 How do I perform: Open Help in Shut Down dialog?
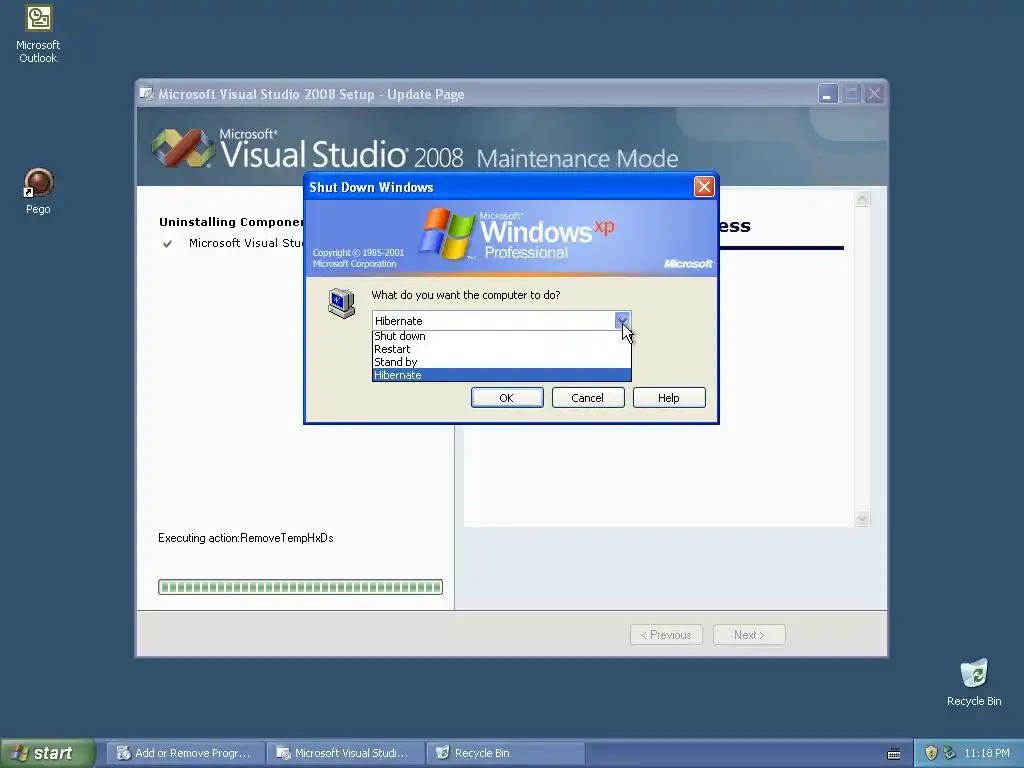point(669,398)
